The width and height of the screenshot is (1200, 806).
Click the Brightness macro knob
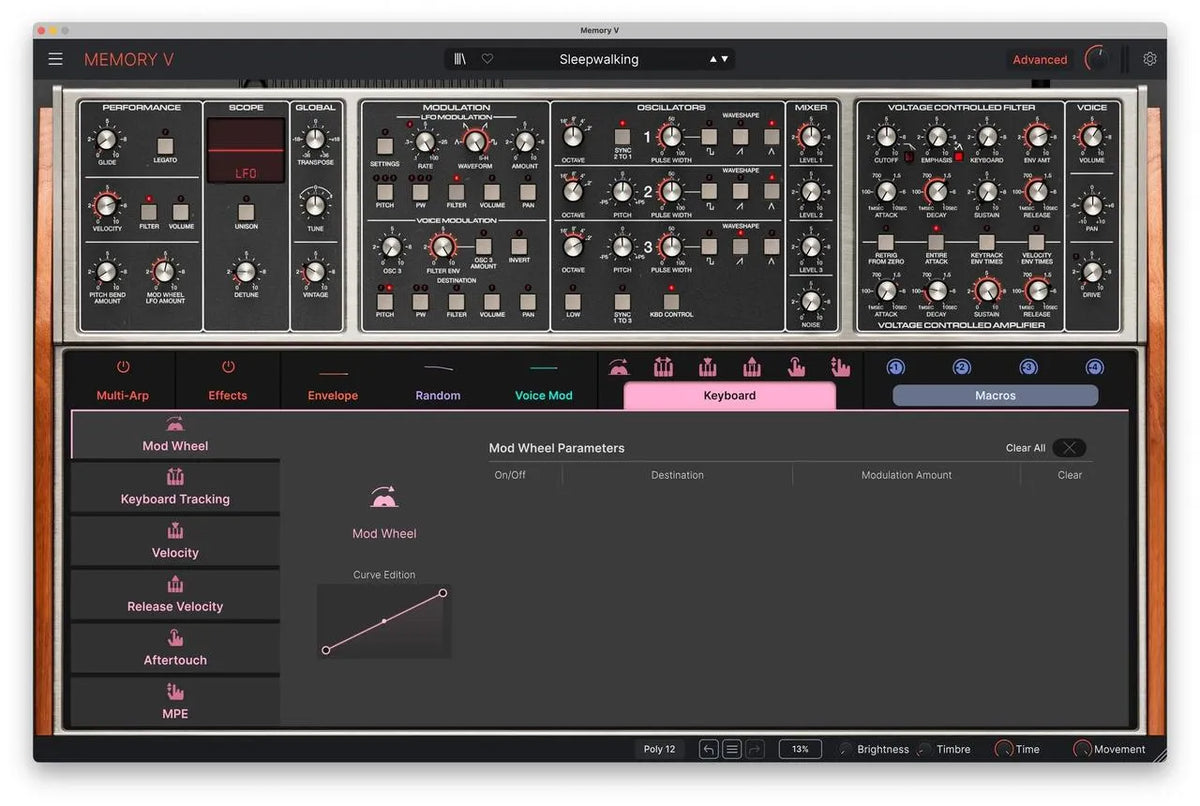(846, 750)
